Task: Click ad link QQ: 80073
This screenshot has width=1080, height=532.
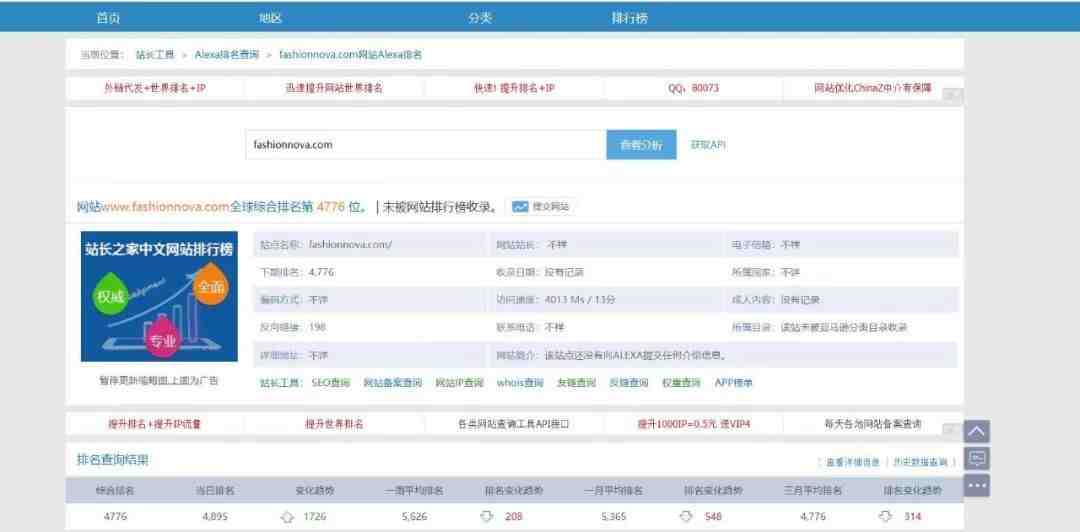Action: pyautogui.click(x=694, y=89)
